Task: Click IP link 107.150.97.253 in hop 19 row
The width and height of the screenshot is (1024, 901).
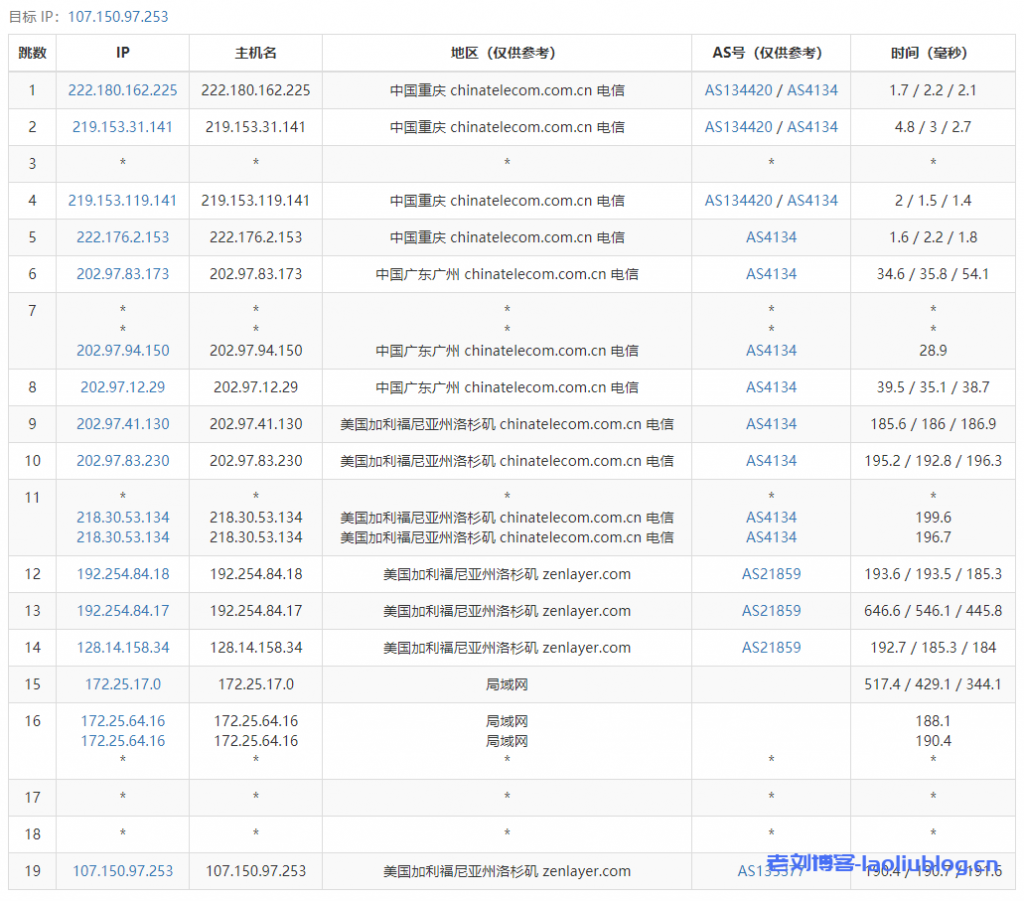Action: click(x=123, y=871)
